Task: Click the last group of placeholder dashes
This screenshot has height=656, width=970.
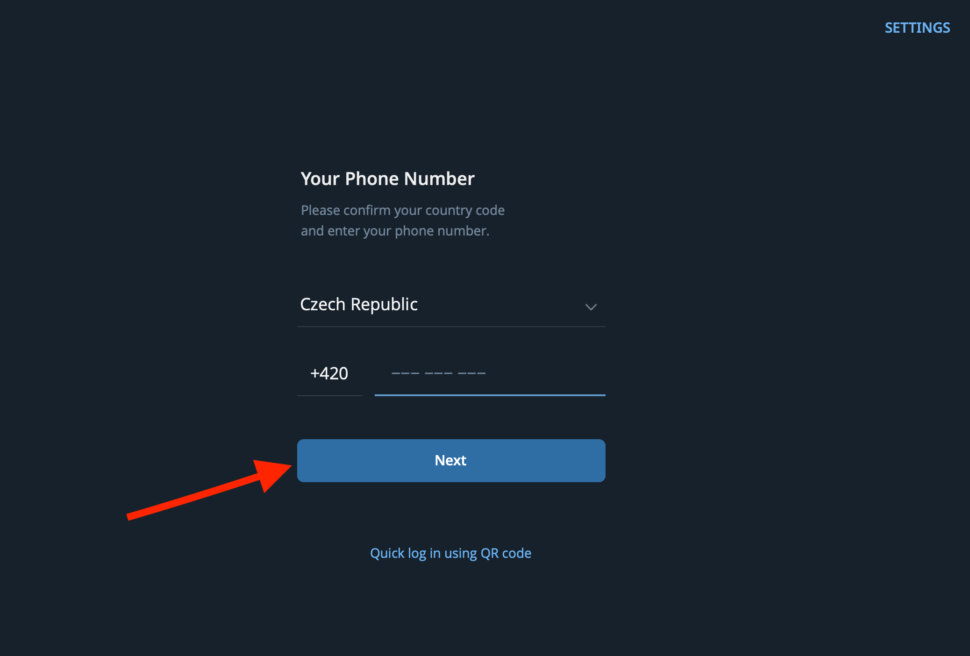Action: pyautogui.click(x=472, y=374)
